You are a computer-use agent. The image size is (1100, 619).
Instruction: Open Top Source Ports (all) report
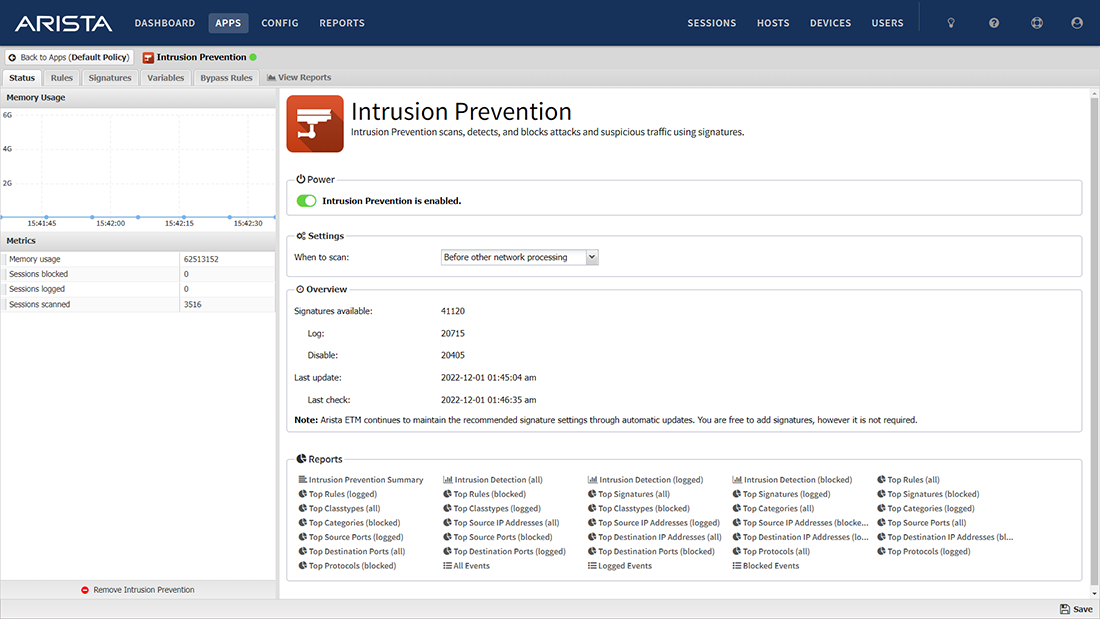click(921, 523)
